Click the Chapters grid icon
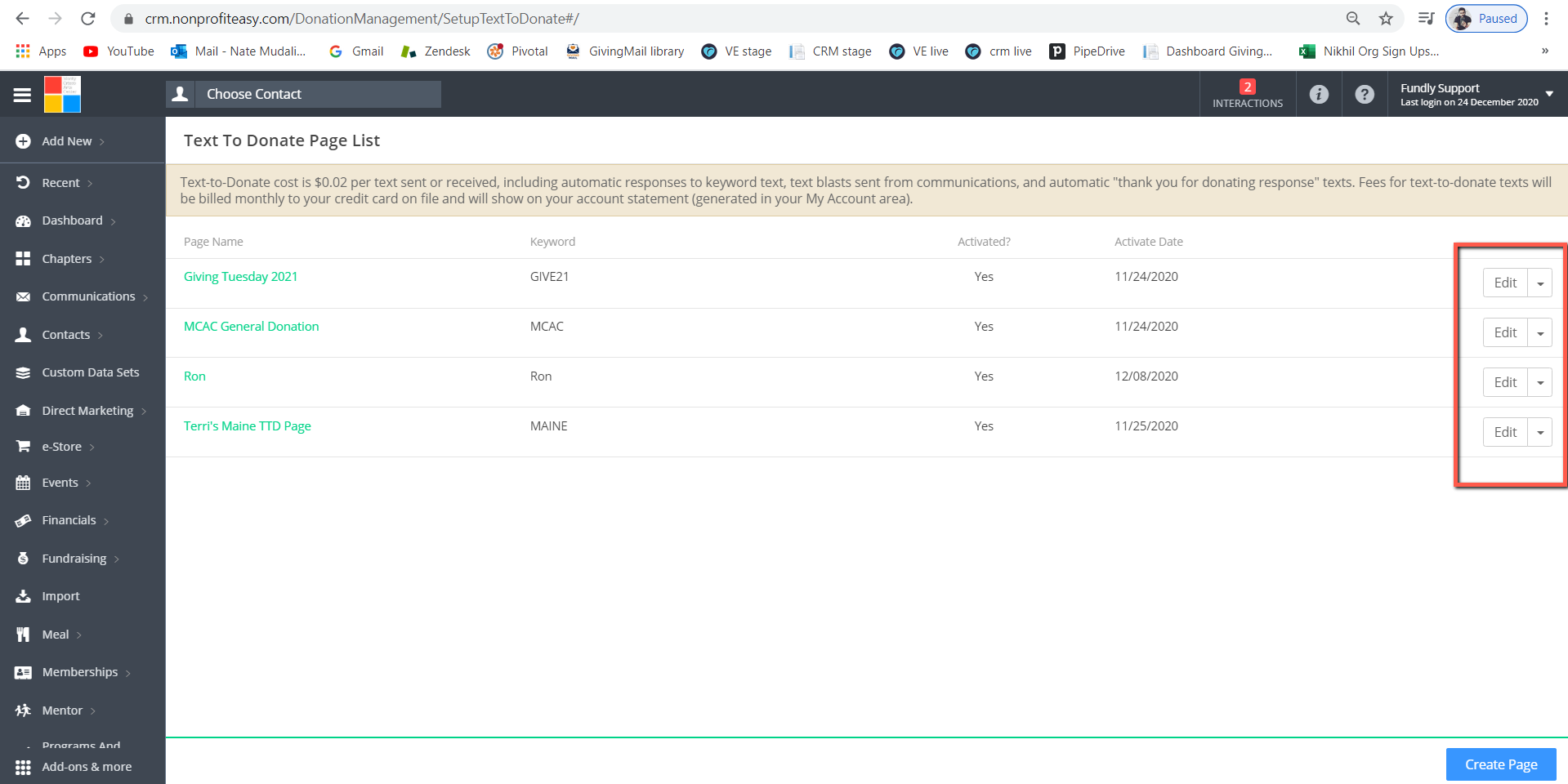 23,259
